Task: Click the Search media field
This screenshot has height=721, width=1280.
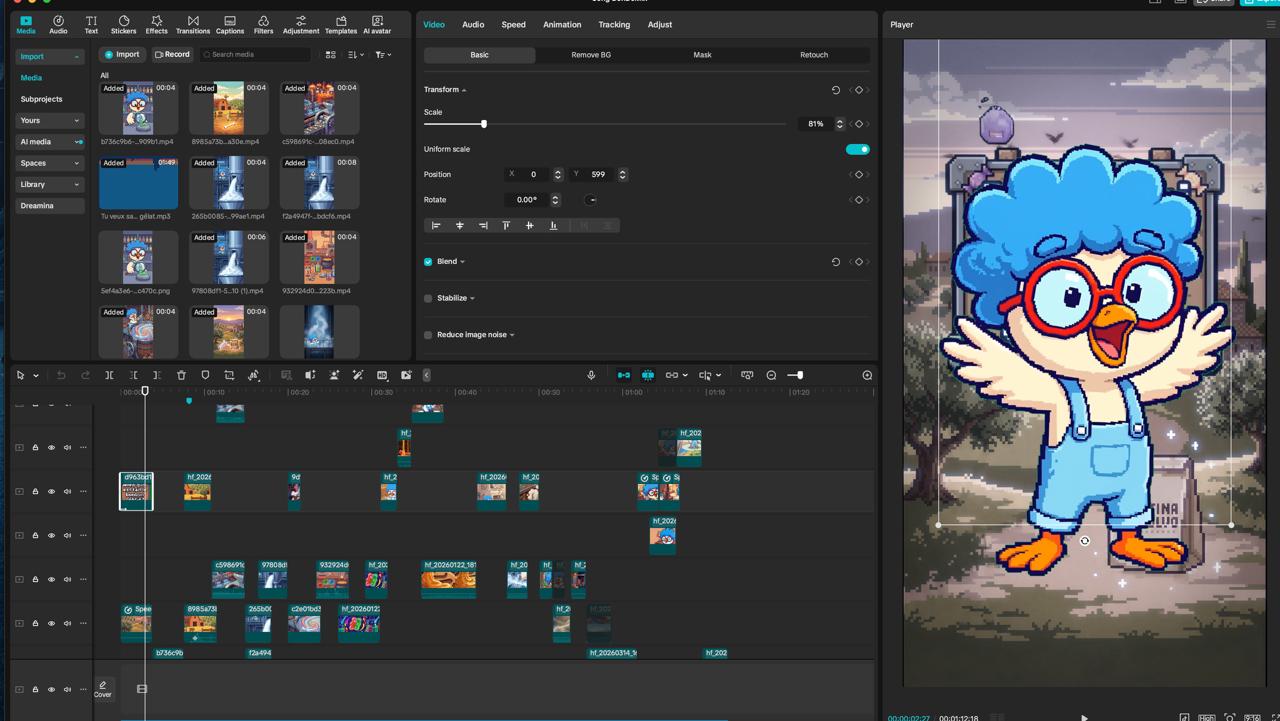Action: (256, 55)
